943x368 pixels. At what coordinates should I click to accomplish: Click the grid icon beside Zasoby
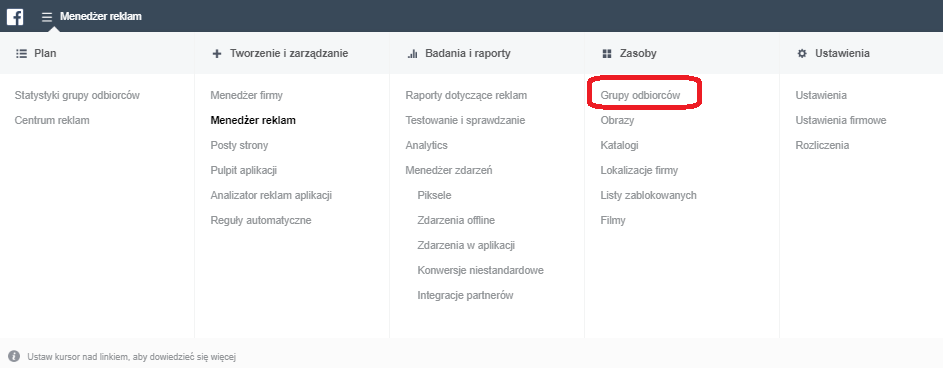point(607,54)
